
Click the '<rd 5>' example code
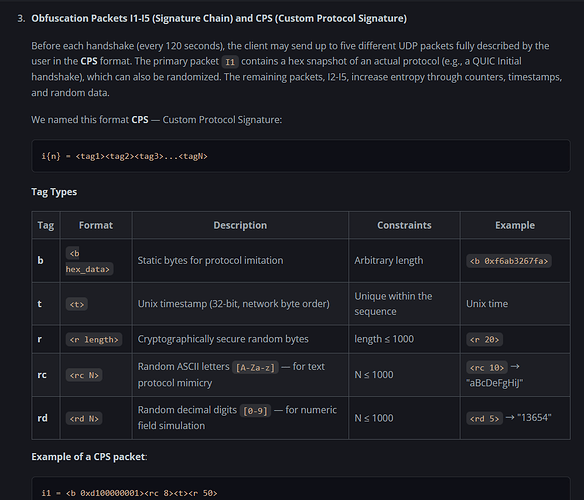[x=484, y=419]
